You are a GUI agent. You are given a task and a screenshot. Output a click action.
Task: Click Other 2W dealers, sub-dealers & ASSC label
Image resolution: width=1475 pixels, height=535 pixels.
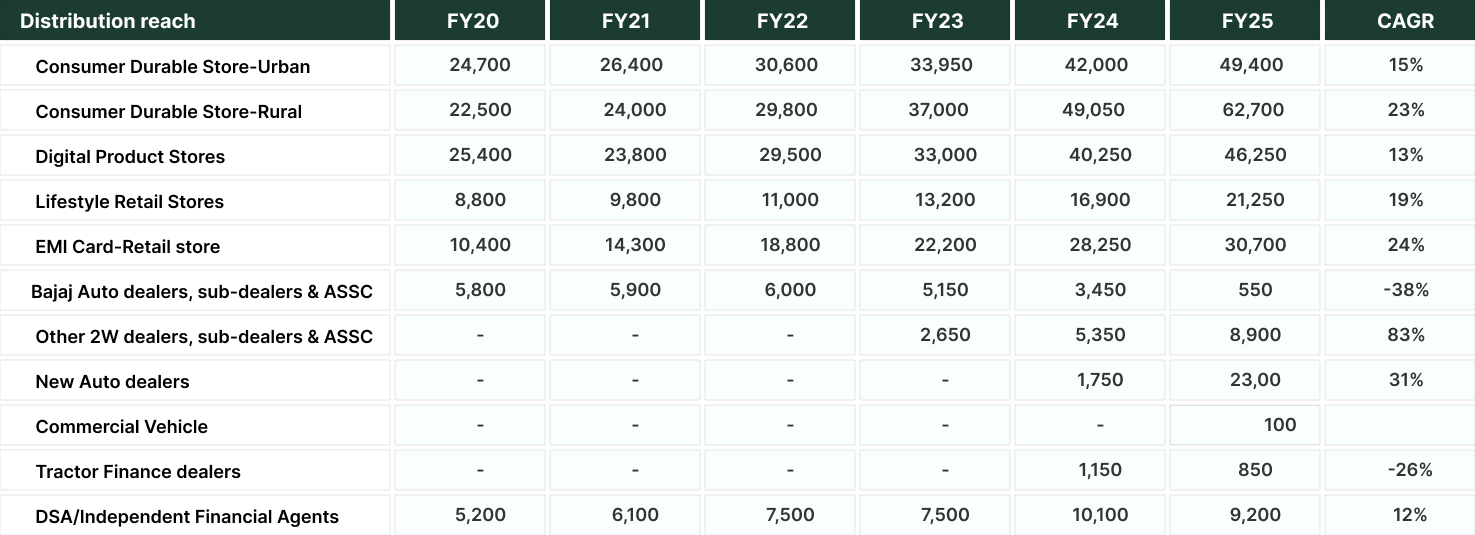(204, 337)
